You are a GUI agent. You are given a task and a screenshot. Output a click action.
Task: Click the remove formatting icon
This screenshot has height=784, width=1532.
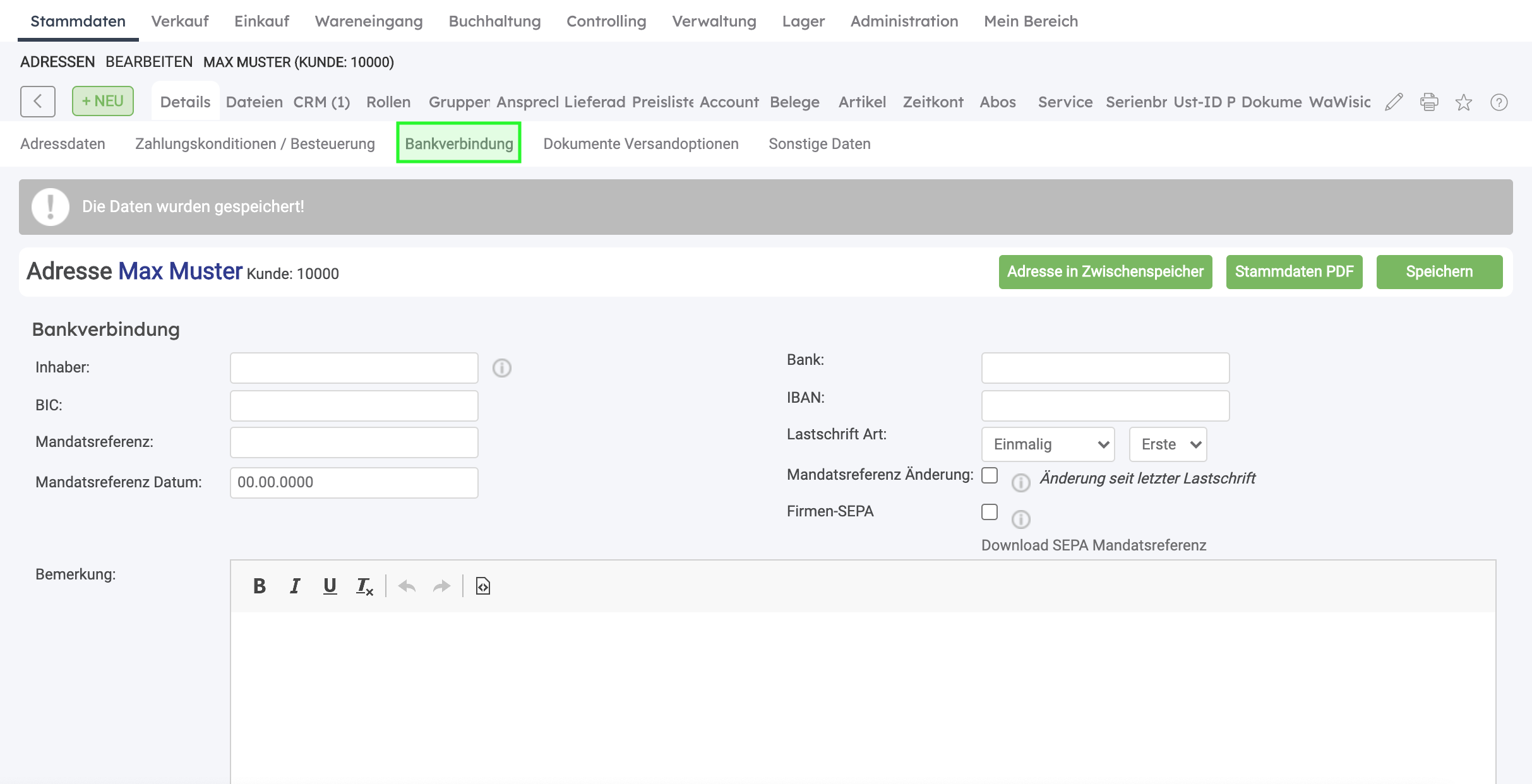coord(364,586)
